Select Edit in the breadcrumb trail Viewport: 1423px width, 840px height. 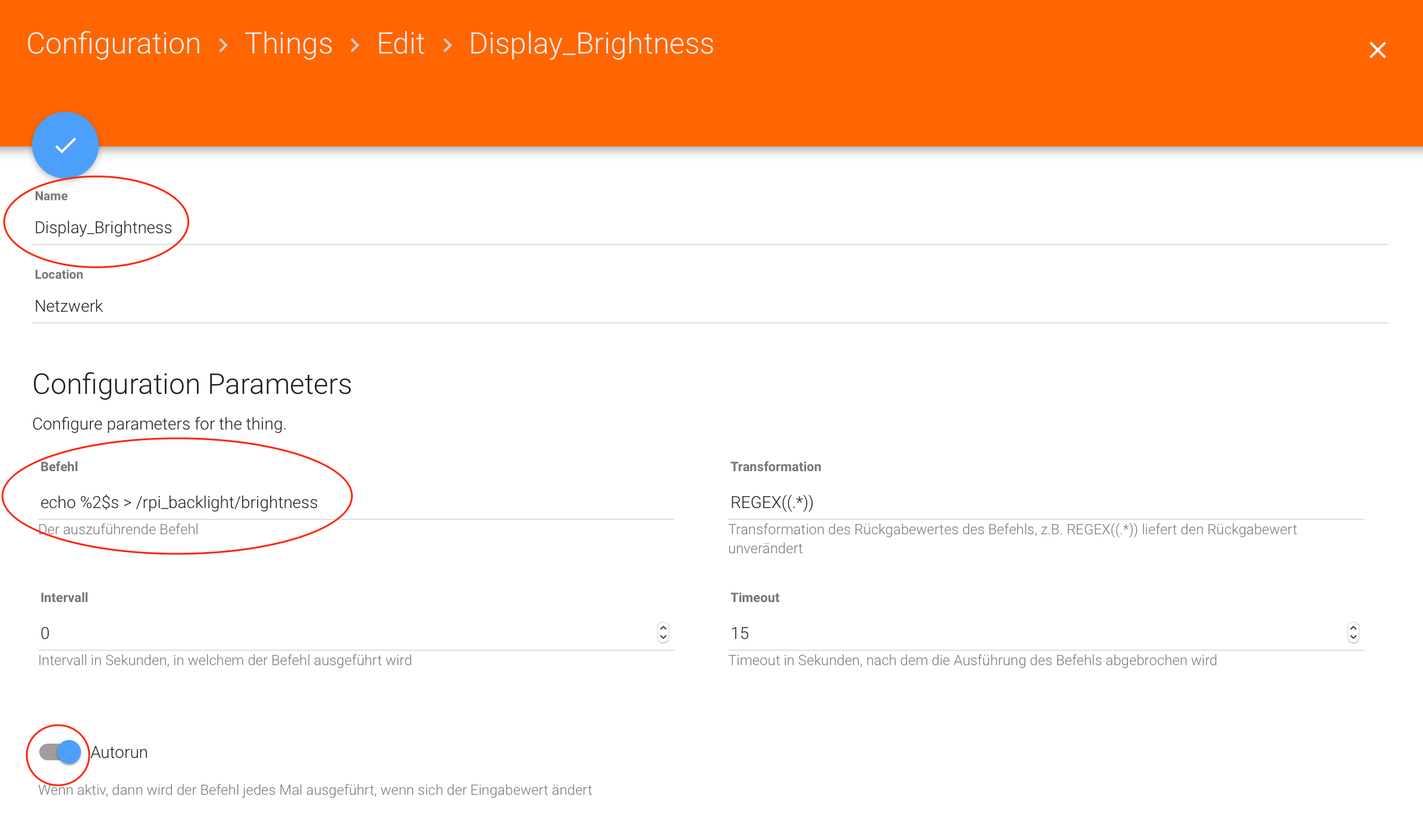point(401,44)
